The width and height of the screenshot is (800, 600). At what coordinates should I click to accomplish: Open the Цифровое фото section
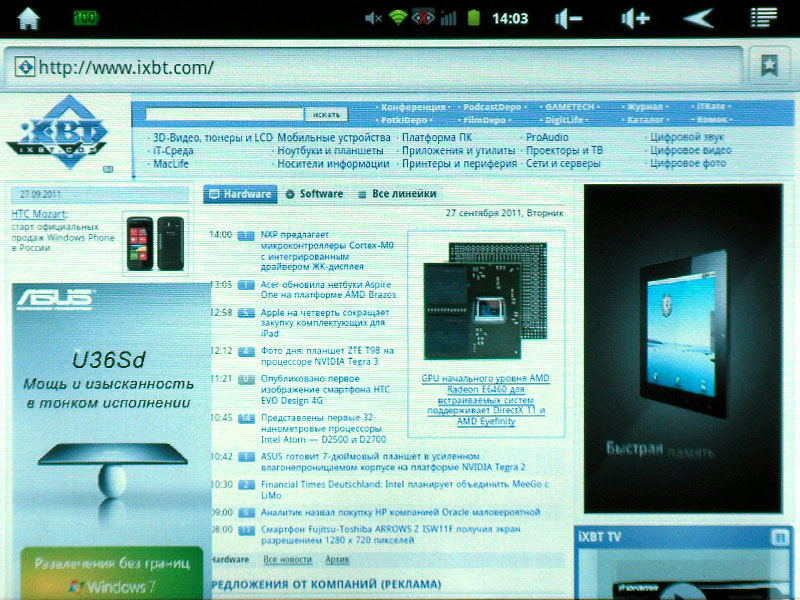[688, 164]
